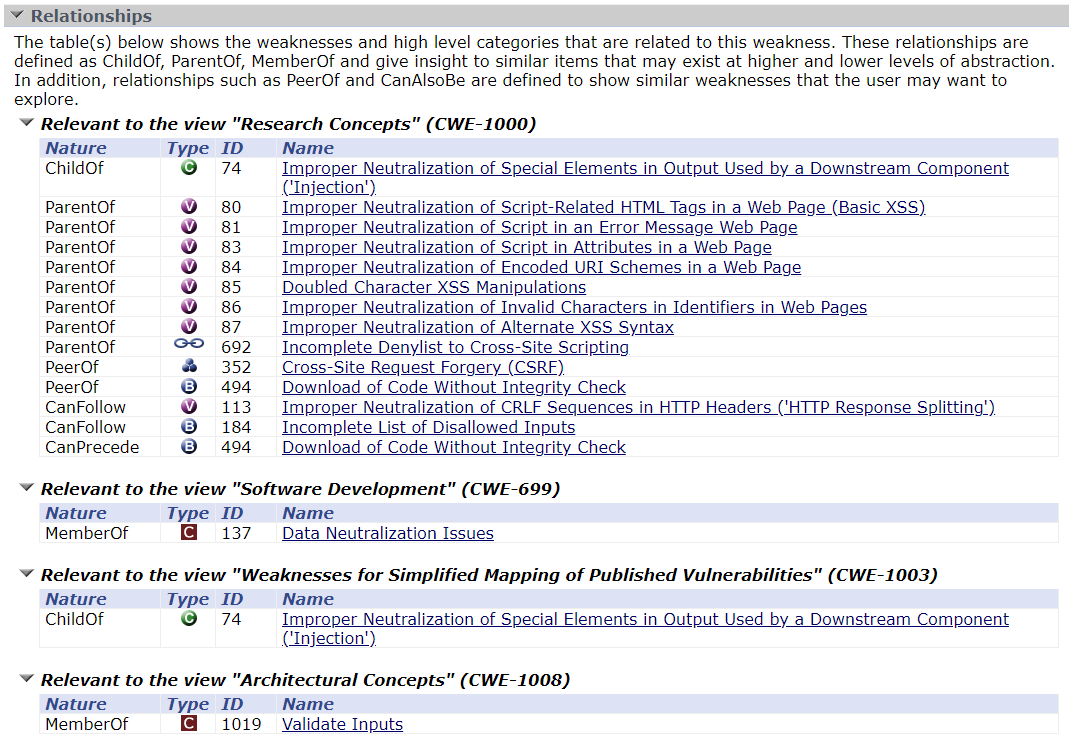Click the Category icon for ID 137
This screenshot has width=1069, height=738.
189,532
